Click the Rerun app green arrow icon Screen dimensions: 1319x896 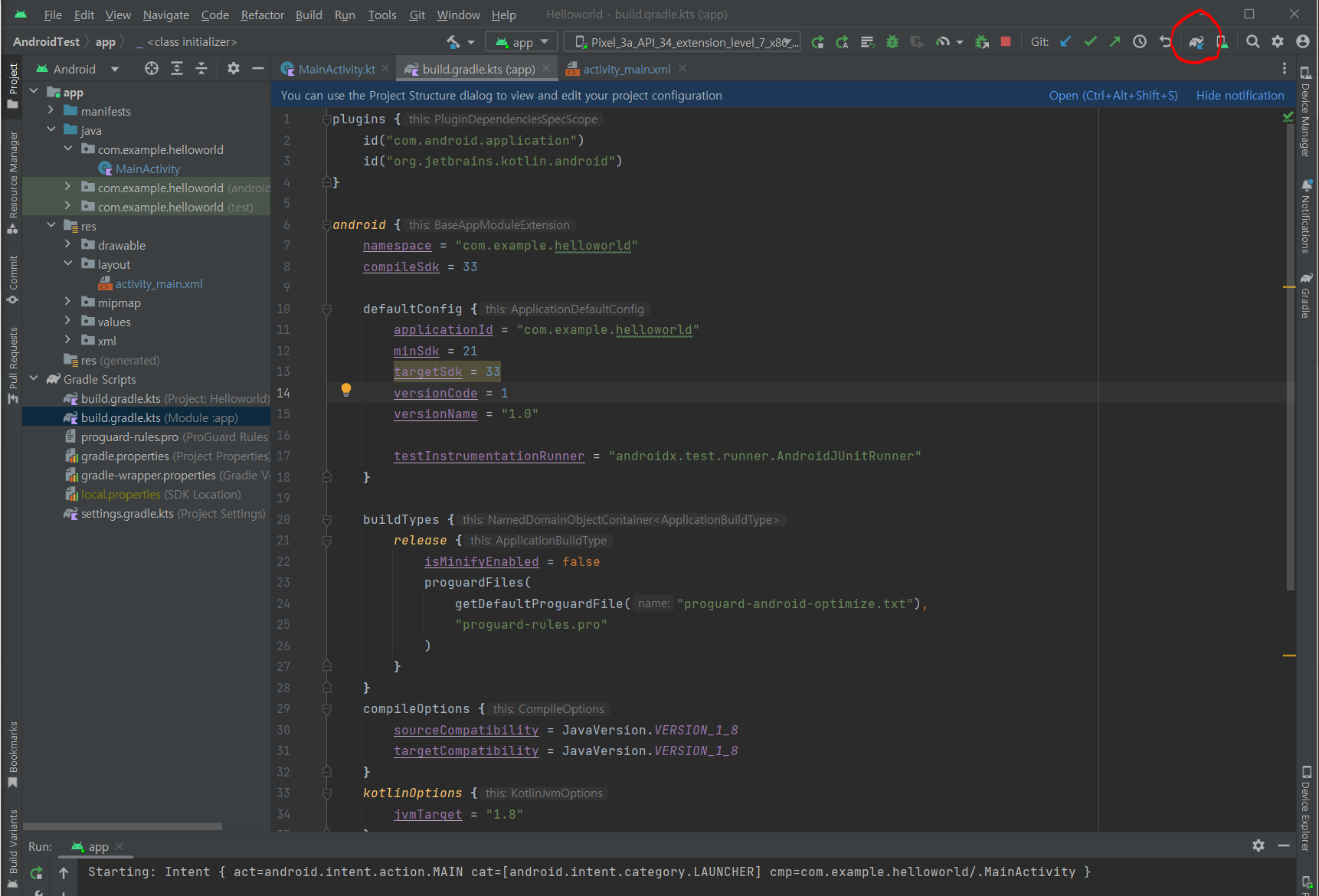818,42
